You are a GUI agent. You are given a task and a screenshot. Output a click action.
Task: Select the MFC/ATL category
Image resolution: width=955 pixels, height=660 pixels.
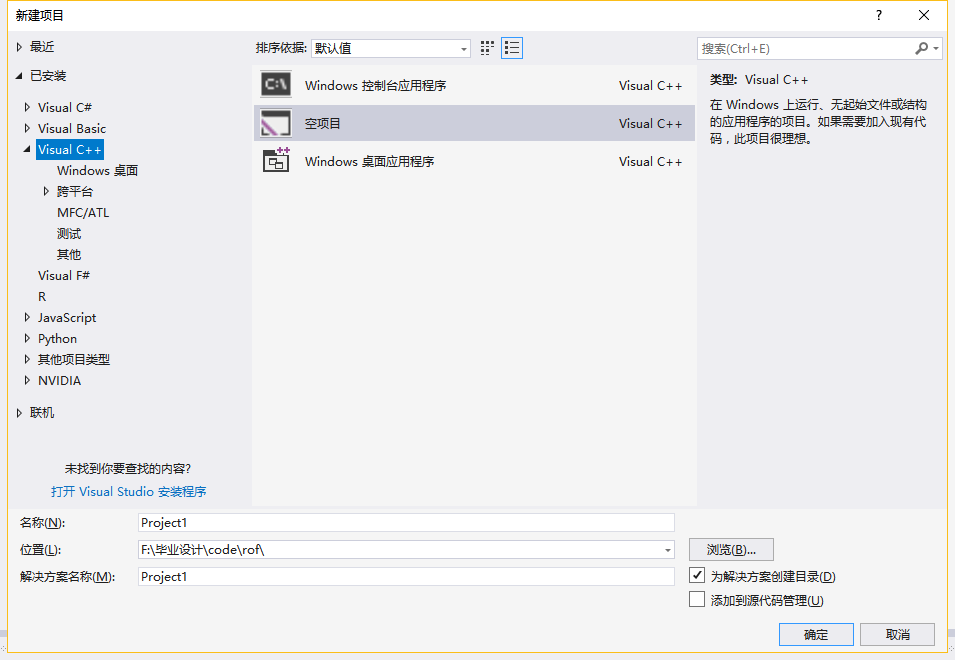(x=83, y=212)
